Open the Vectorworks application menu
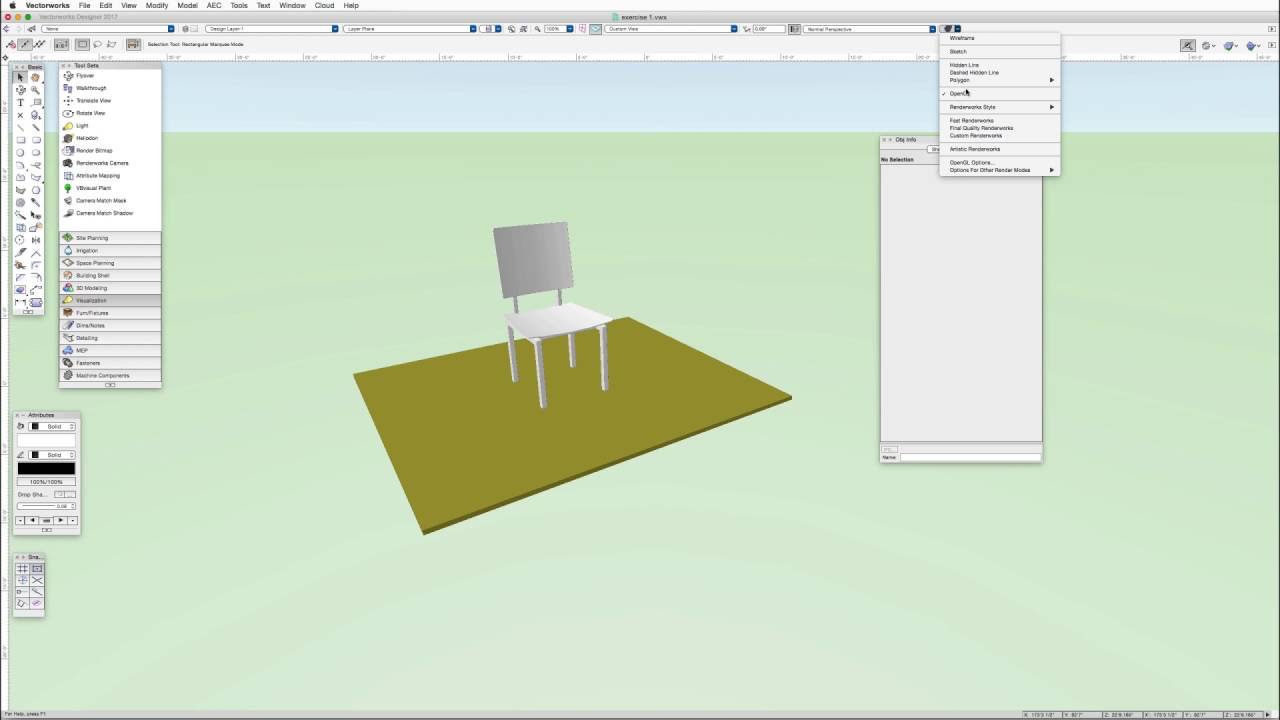The image size is (1280, 720). click(48, 5)
